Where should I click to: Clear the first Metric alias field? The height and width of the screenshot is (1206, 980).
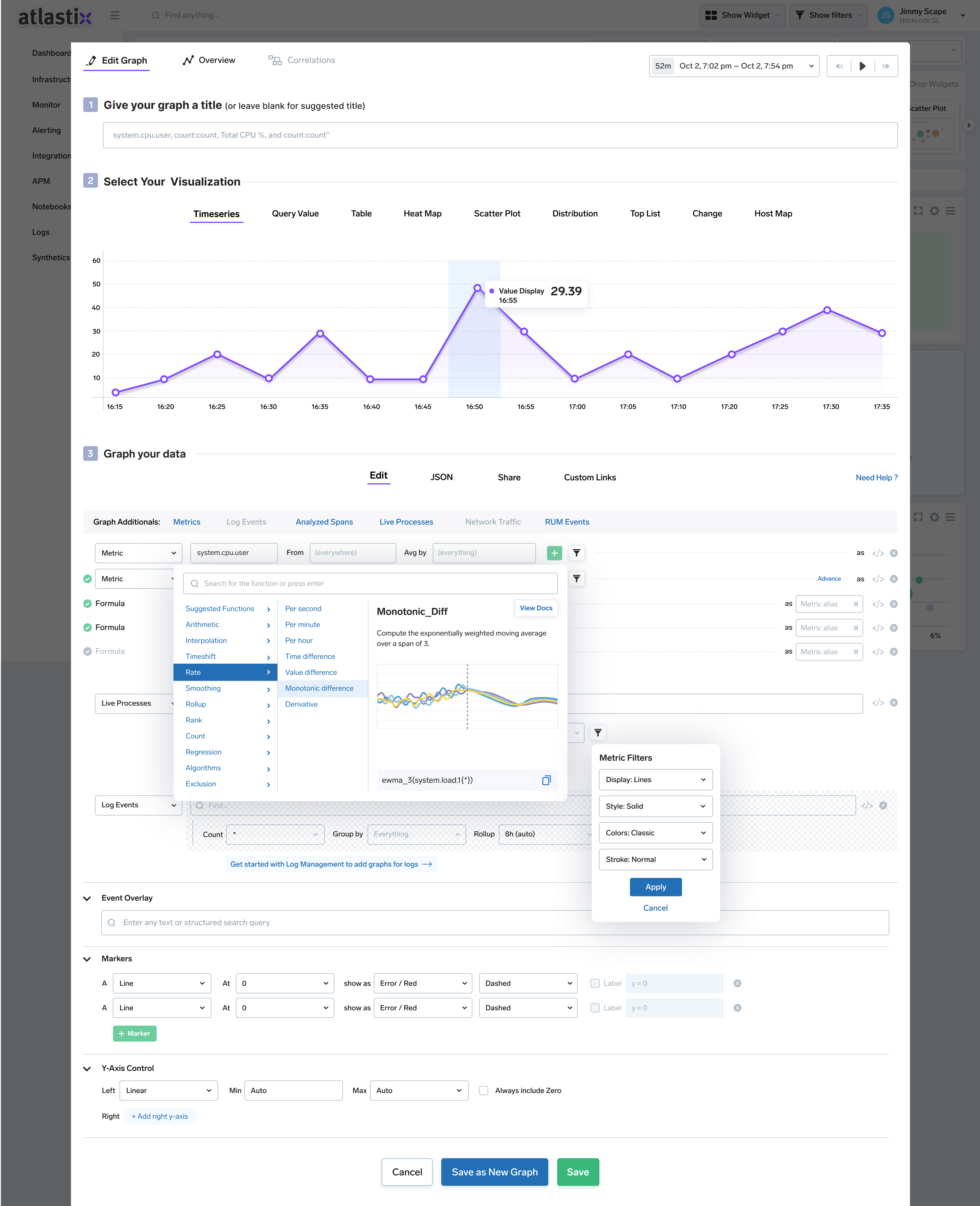click(x=855, y=604)
